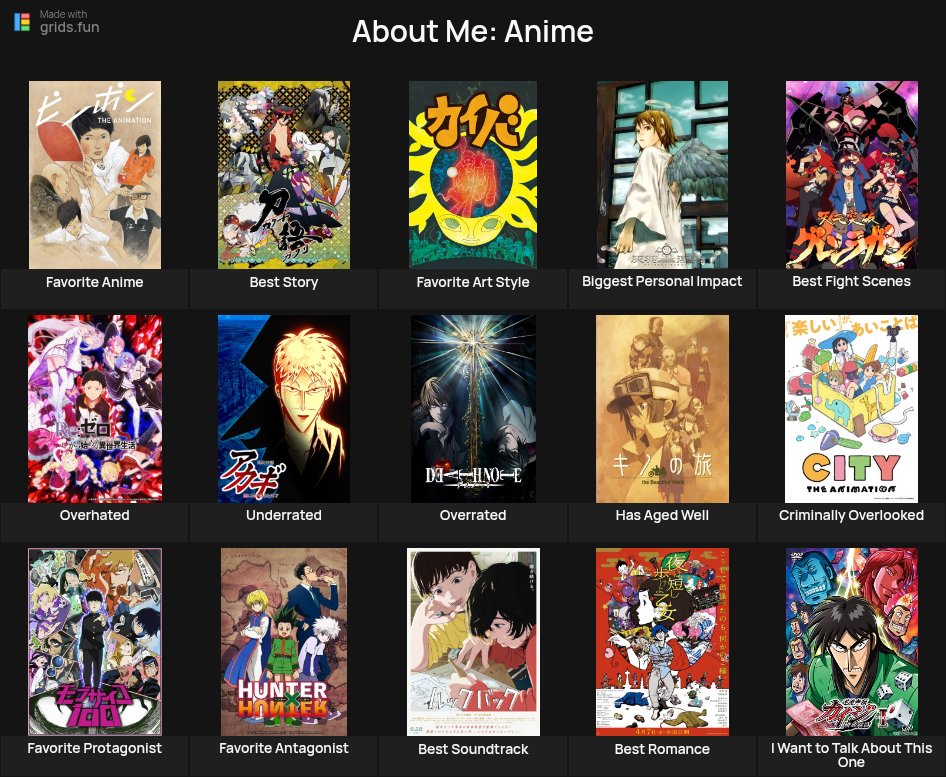Open the Akagi poster thumbnail
This screenshot has height=777, width=946.
point(284,408)
